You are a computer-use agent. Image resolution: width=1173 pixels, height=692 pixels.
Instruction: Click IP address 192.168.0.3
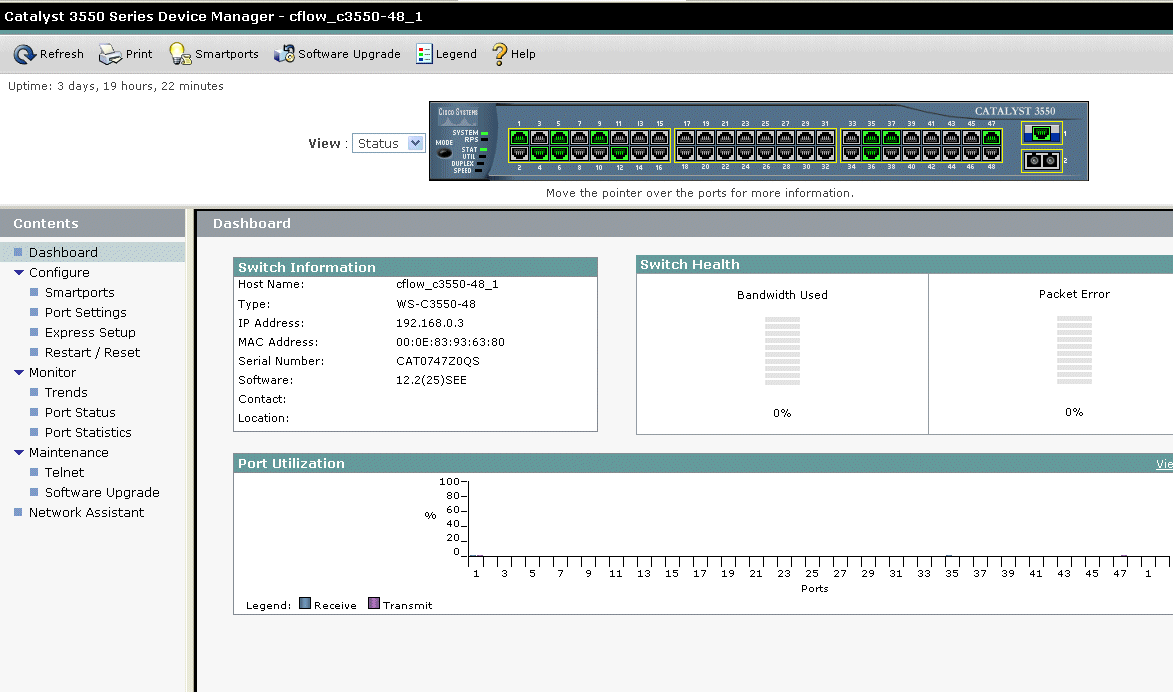tap(429, 323)
